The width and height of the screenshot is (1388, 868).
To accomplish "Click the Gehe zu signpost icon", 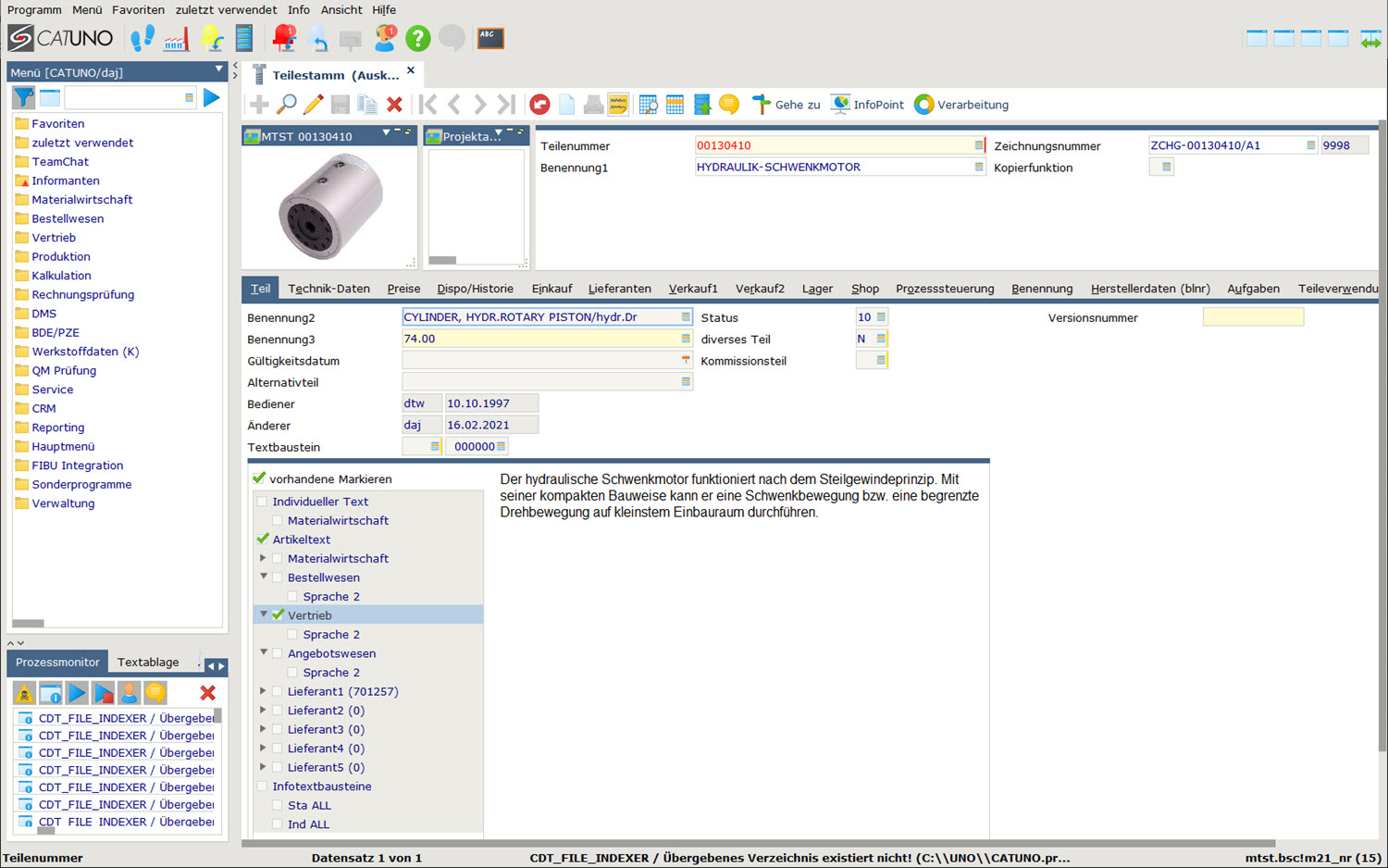I will tap(761, 105).
